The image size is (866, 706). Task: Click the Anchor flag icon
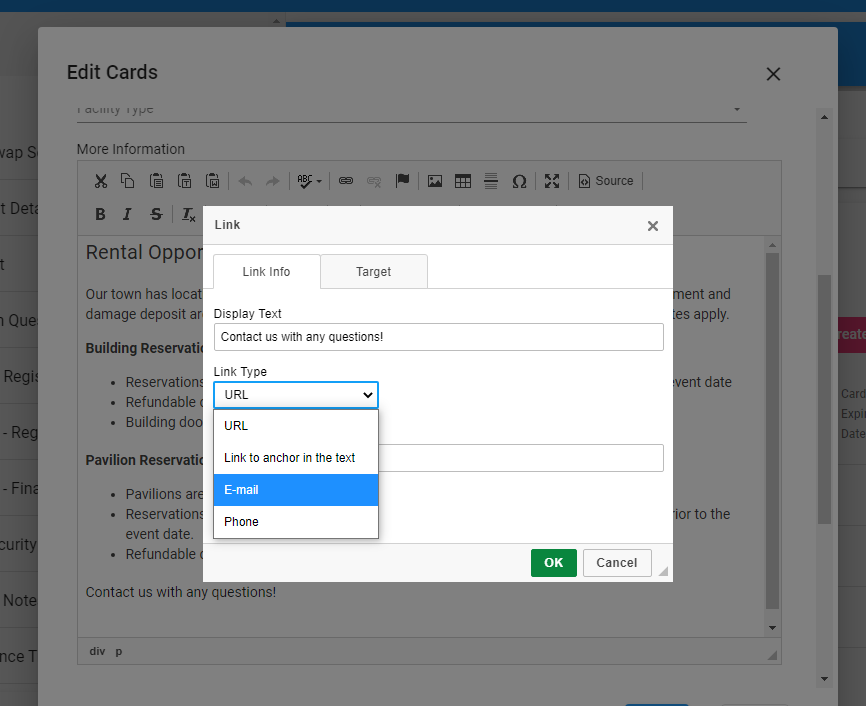pyautogui.click(x=402, y=181)
